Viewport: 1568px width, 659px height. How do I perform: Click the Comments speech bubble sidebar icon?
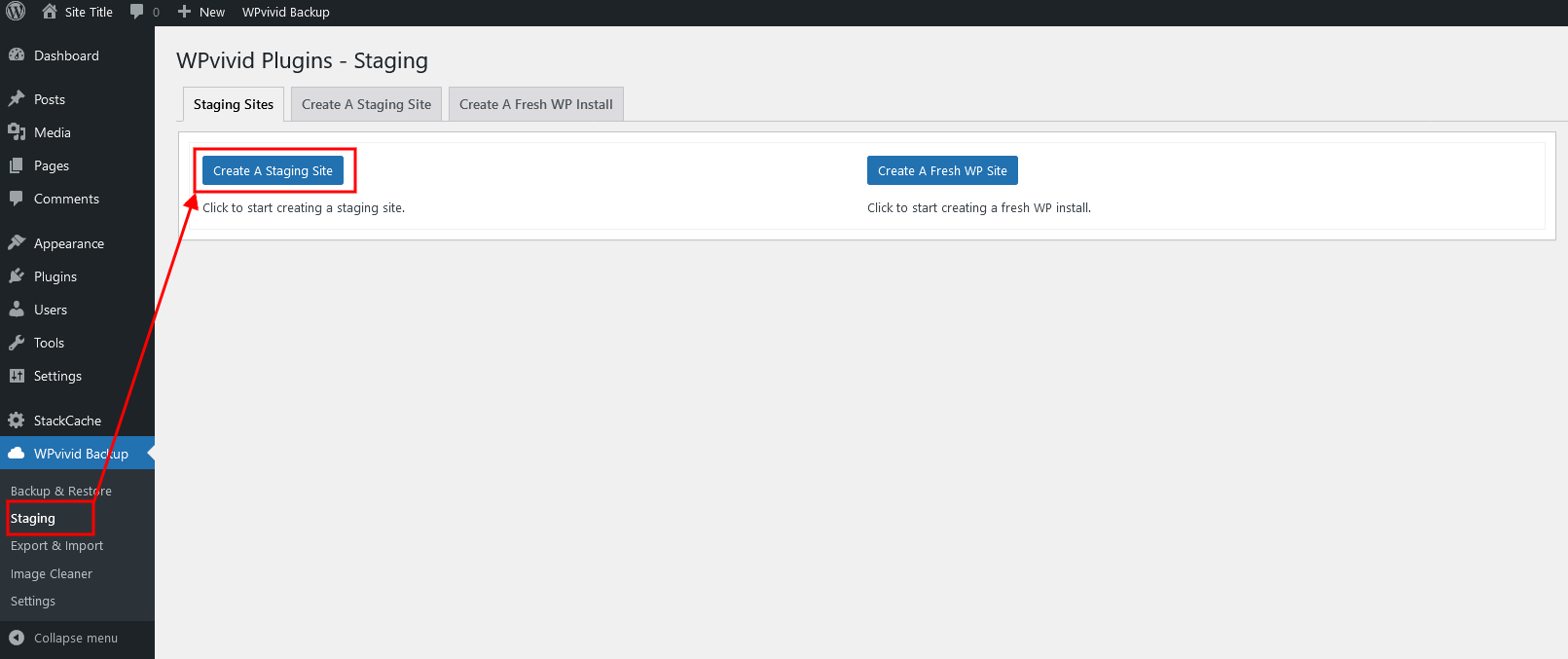click(x=17, y=199)
